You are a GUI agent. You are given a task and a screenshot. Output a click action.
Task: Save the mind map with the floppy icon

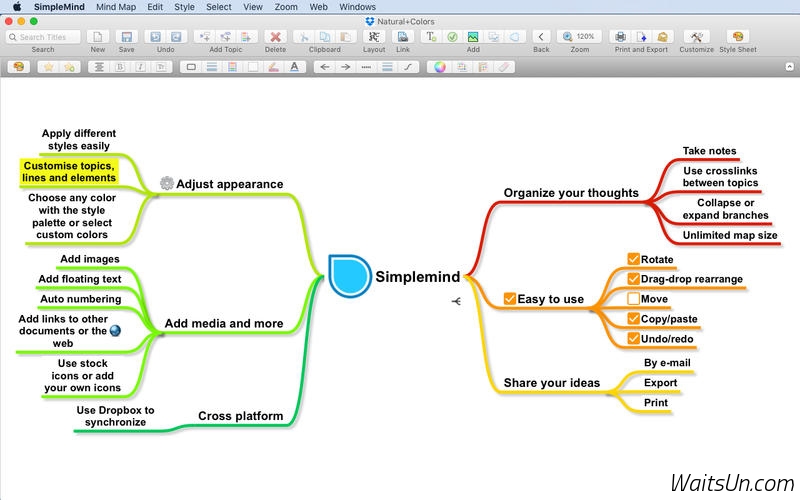(127, 37)
